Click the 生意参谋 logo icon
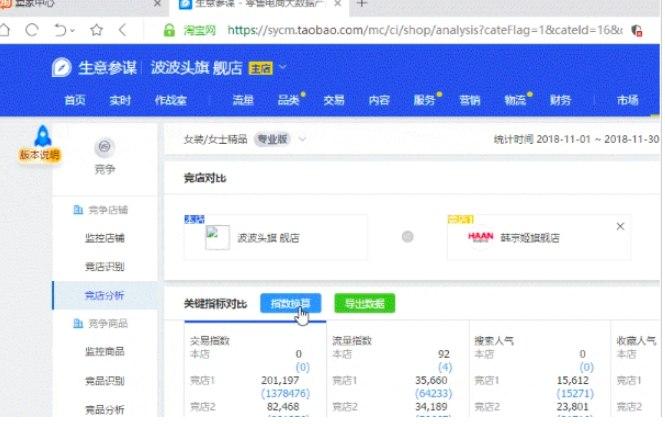The width and height of the screenshot is (665, 424). point(61,68)
